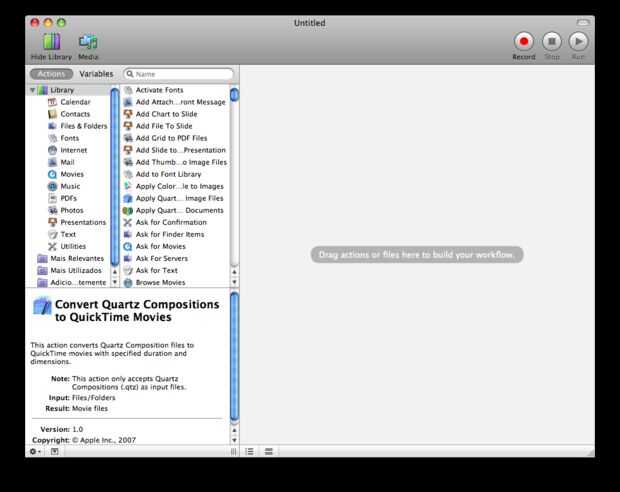Click the description pane scrollbar thumb
This screenshot has height=492, width=620.
[x=234, y=357]
